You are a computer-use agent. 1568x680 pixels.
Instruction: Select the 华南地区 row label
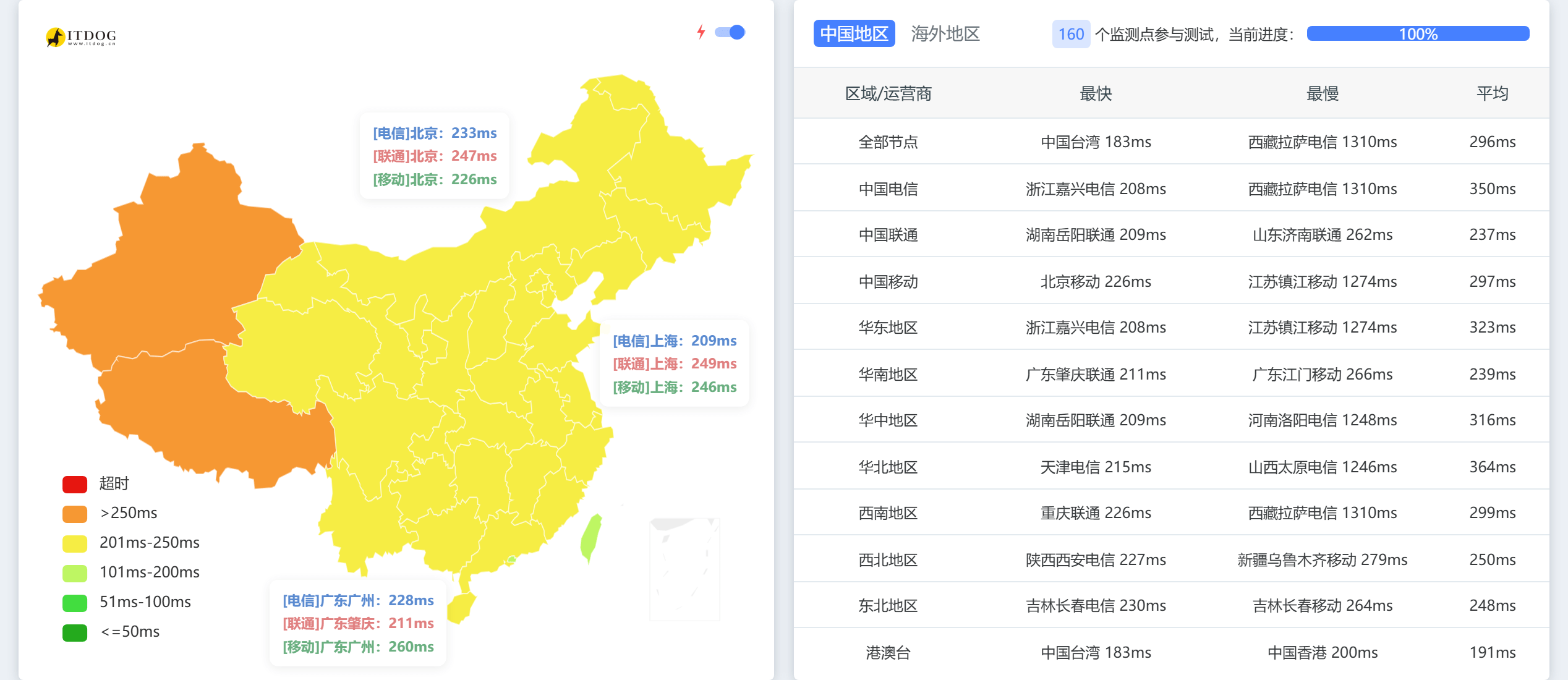point(888,374)
